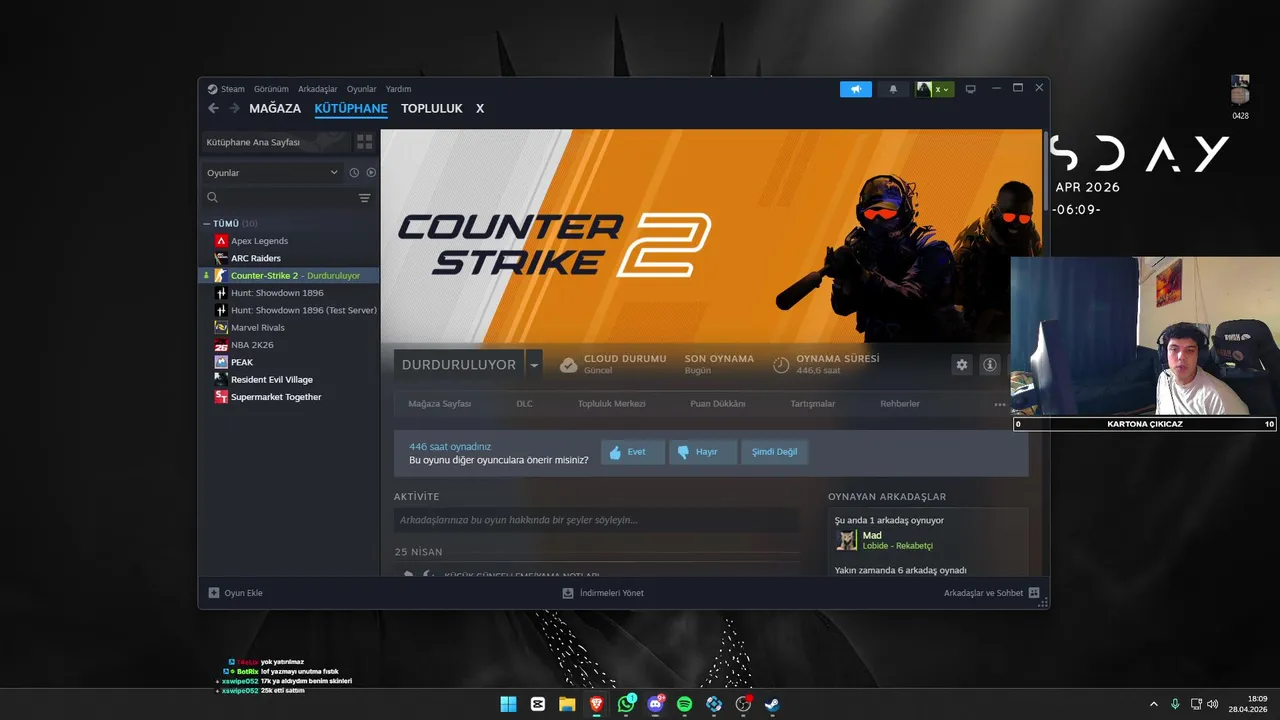This screenshot has height=720, width=1280.
Task: Switch to the MAĞAZA tab
Action: 275,108
